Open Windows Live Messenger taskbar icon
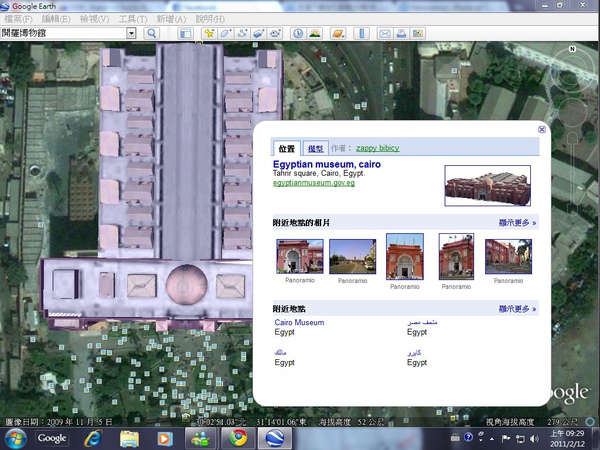This screenshot has width=600, height=450. click(x=200, y=439)
